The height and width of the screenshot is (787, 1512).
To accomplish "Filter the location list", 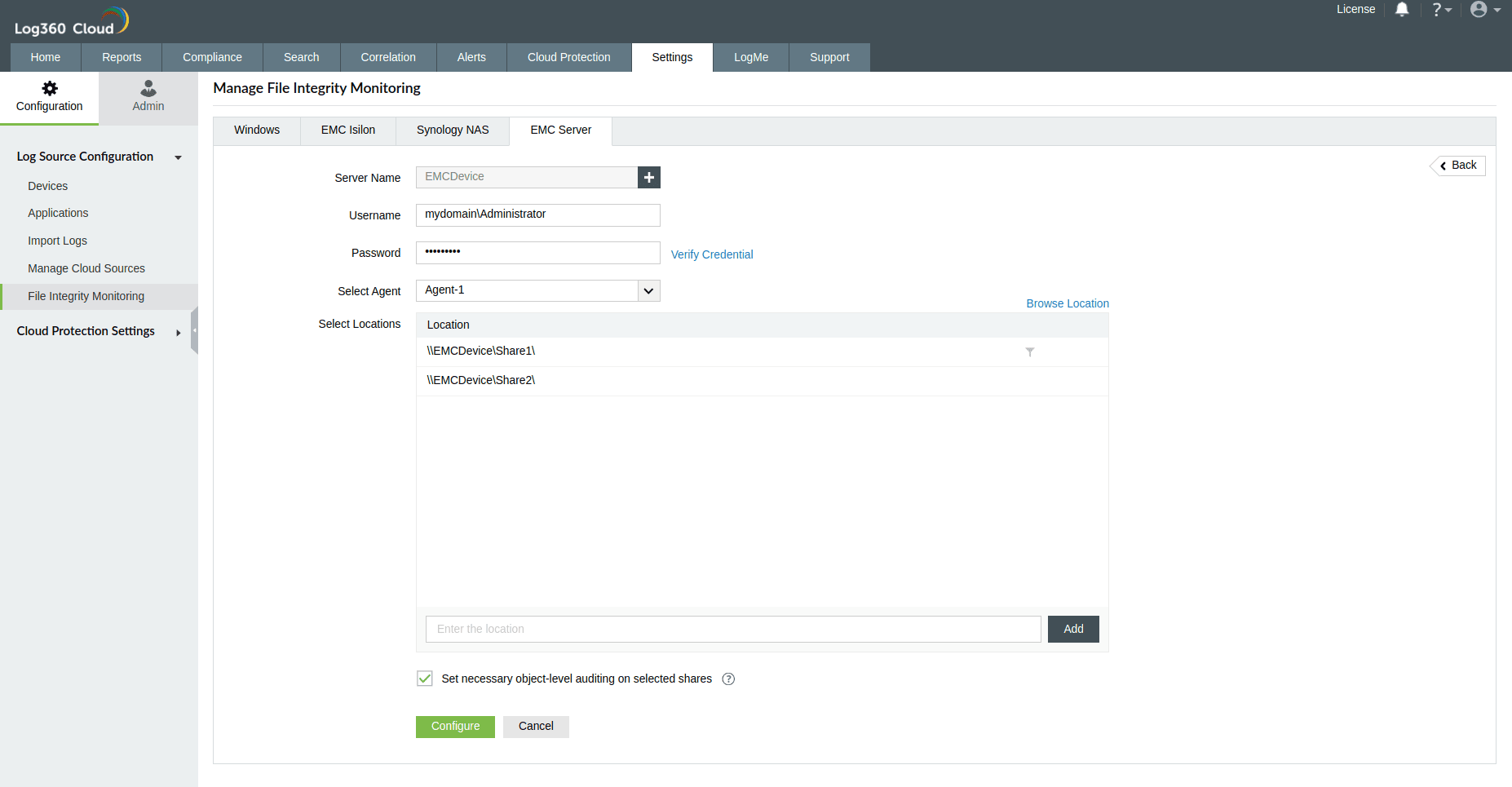I will pyautogui.click(x=1030, y=352).
